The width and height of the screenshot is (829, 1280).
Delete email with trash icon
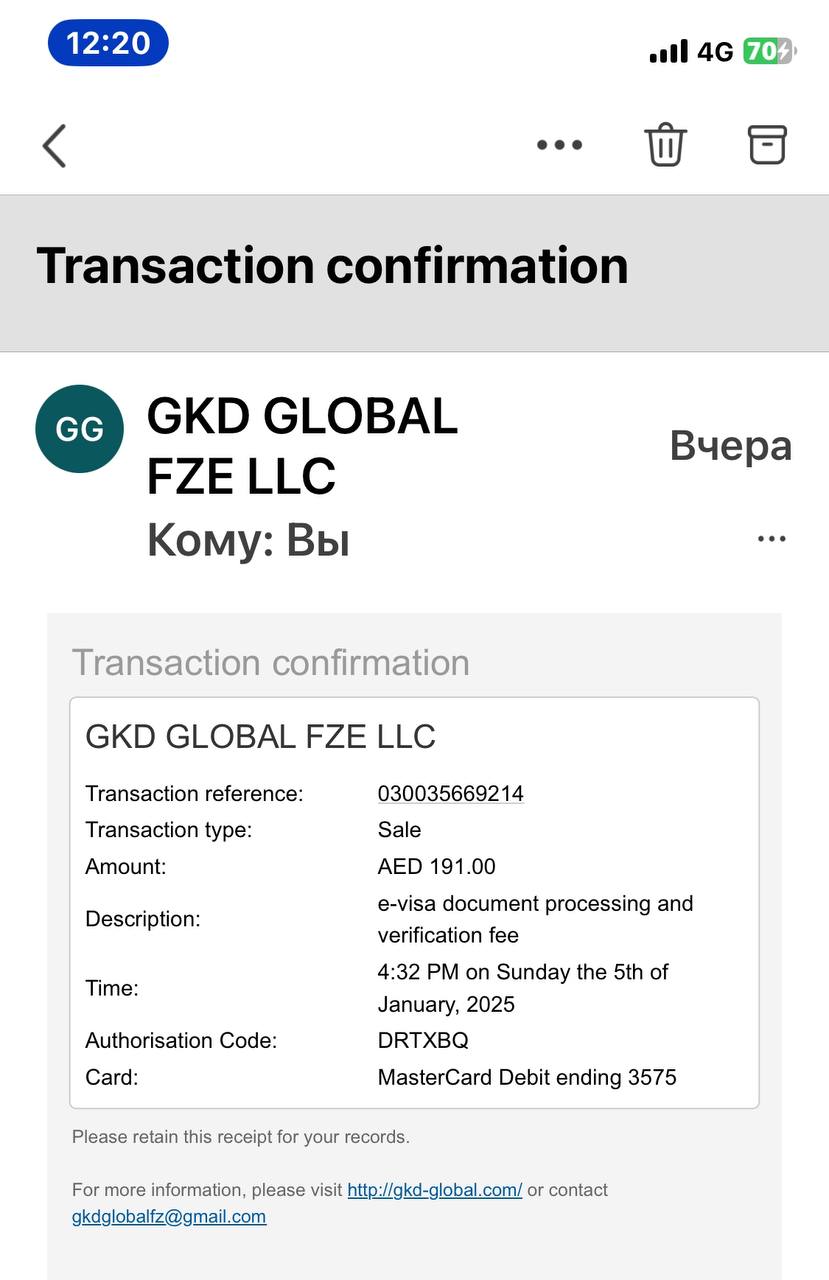tap(665, 145)
